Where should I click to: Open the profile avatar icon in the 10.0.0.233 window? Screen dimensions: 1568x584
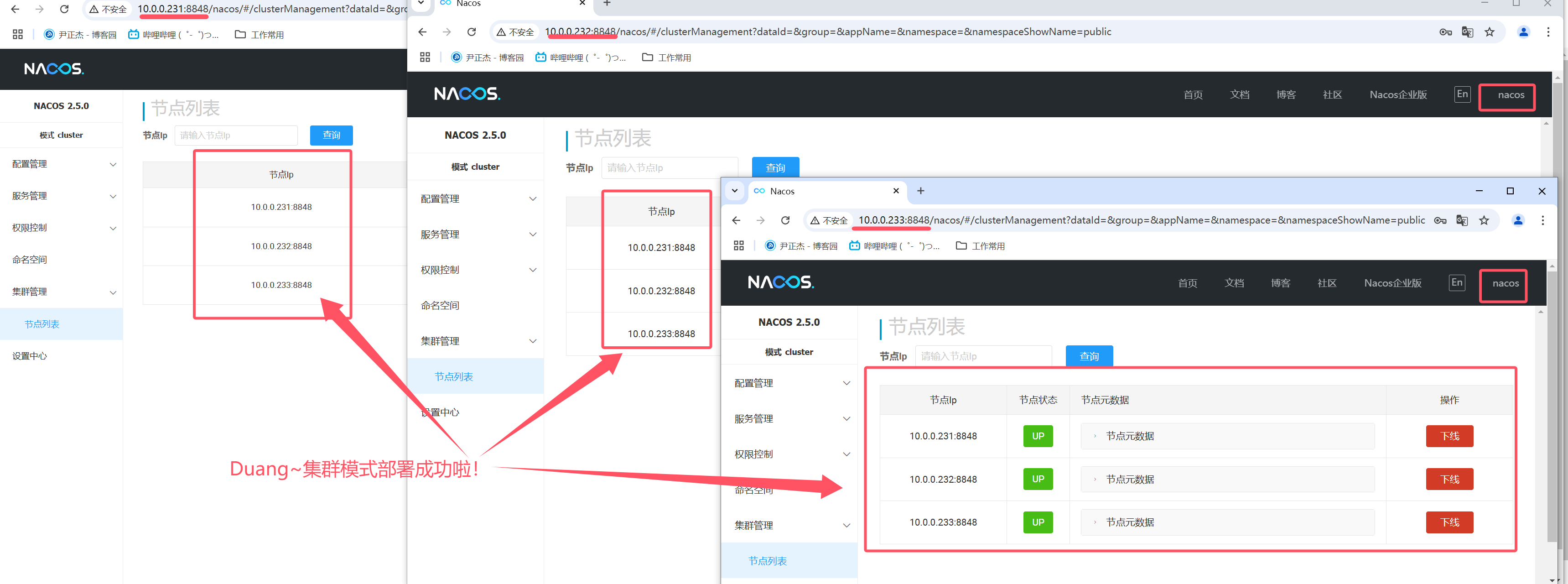tap(1518, 220)
